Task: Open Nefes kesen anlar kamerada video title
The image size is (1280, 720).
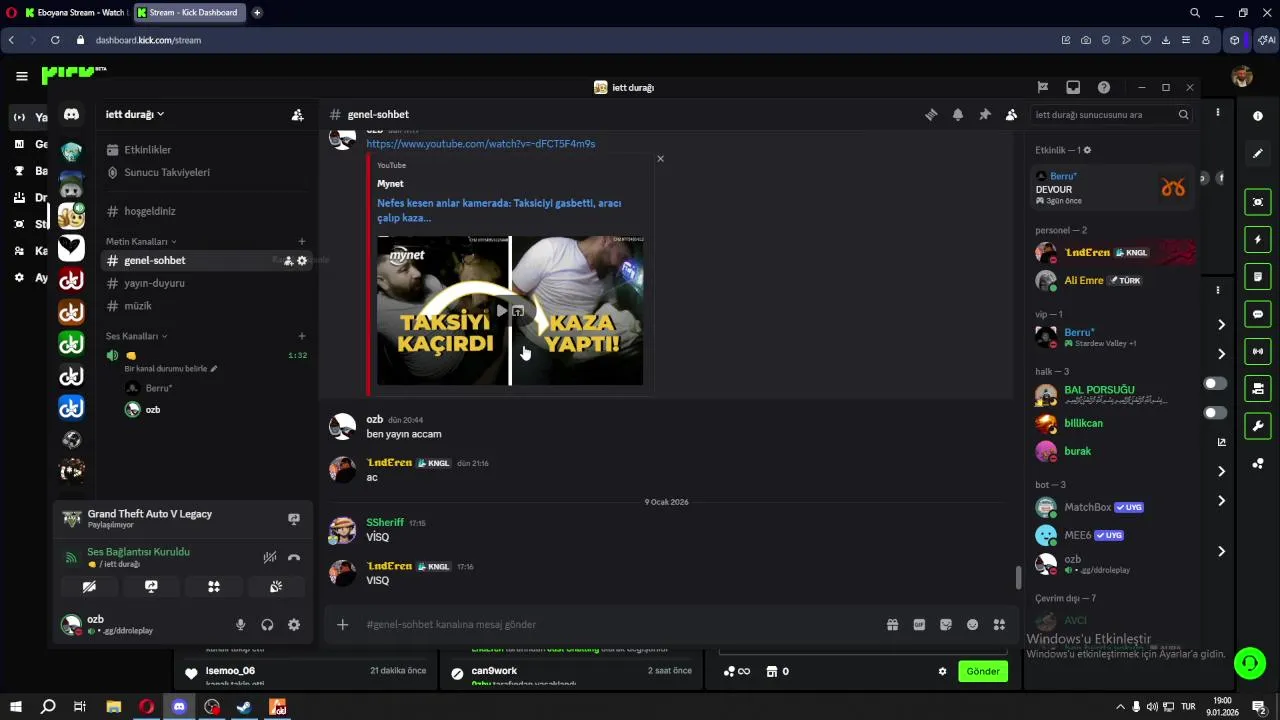Action: coord(499,210)
